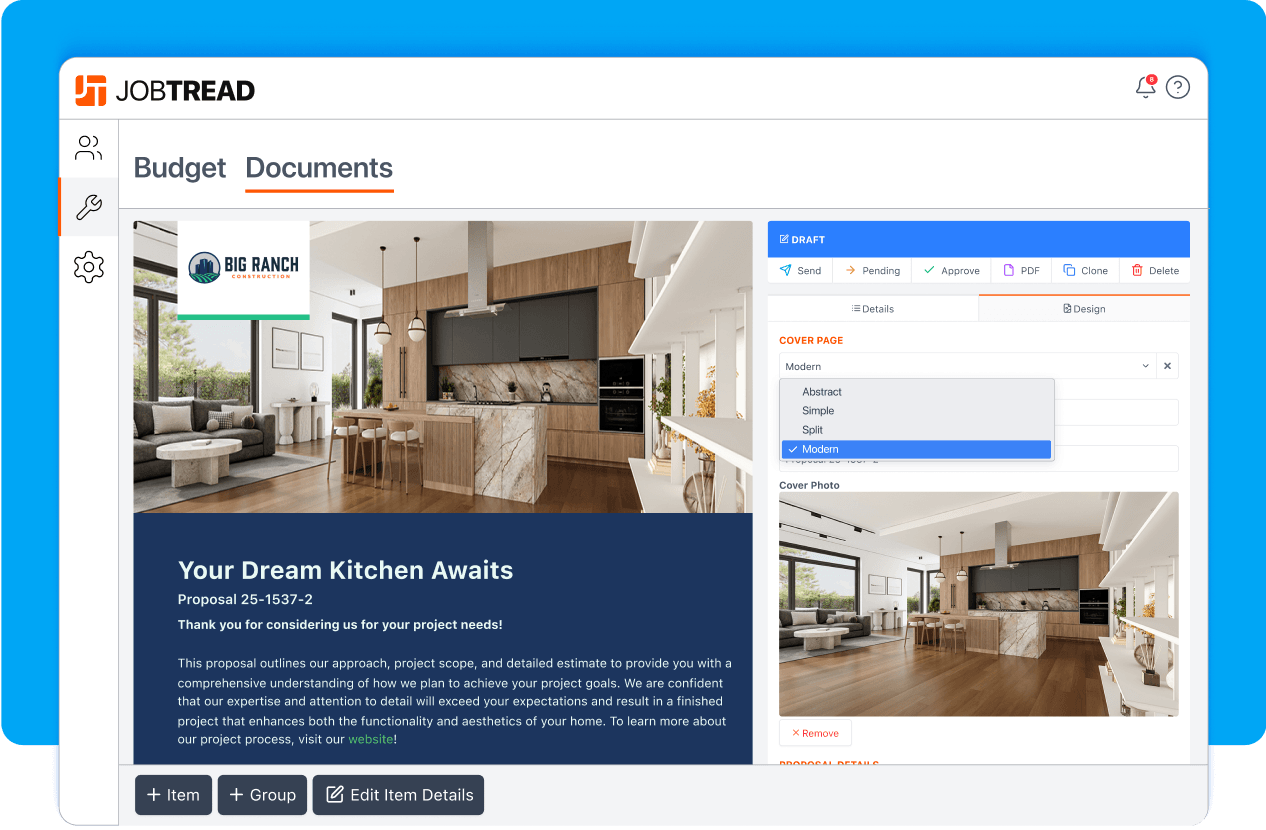
Task: Approve the draft proposal
Action: (950, 270)
